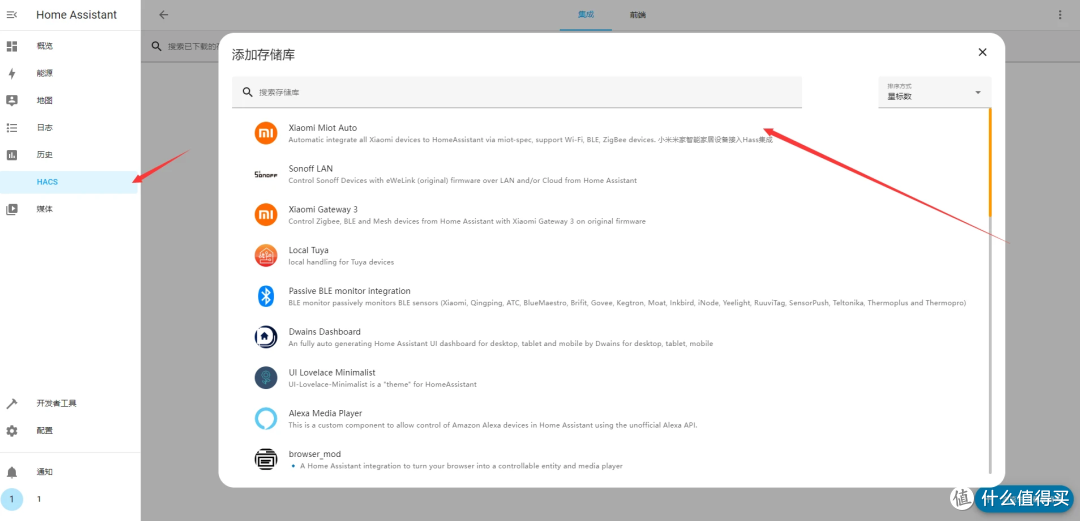Choose the Dwains Dashboard repository
This screenshot has width=1080, height=521.
coord(610,337)
